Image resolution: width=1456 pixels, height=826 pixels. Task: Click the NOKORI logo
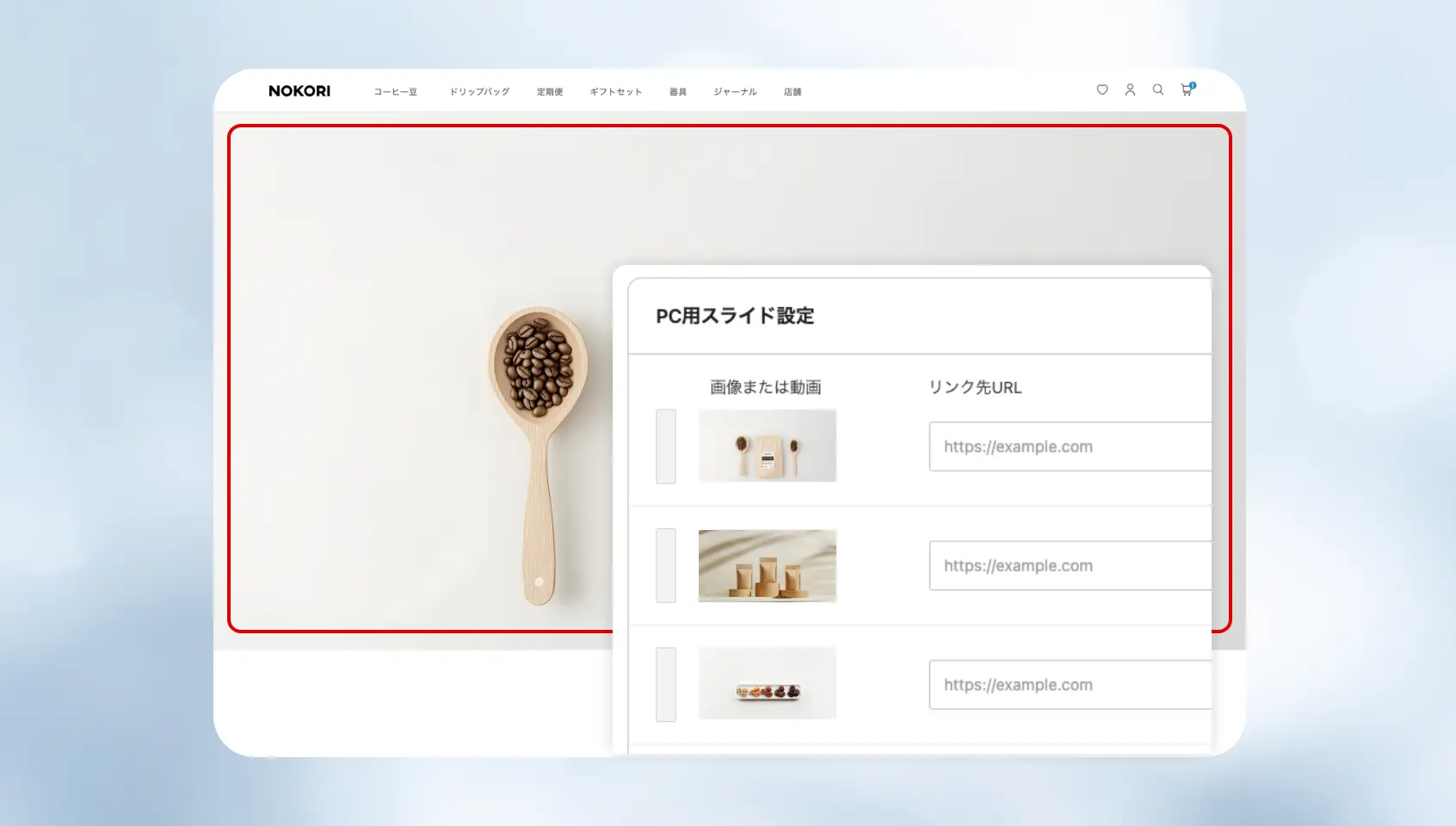299,91
